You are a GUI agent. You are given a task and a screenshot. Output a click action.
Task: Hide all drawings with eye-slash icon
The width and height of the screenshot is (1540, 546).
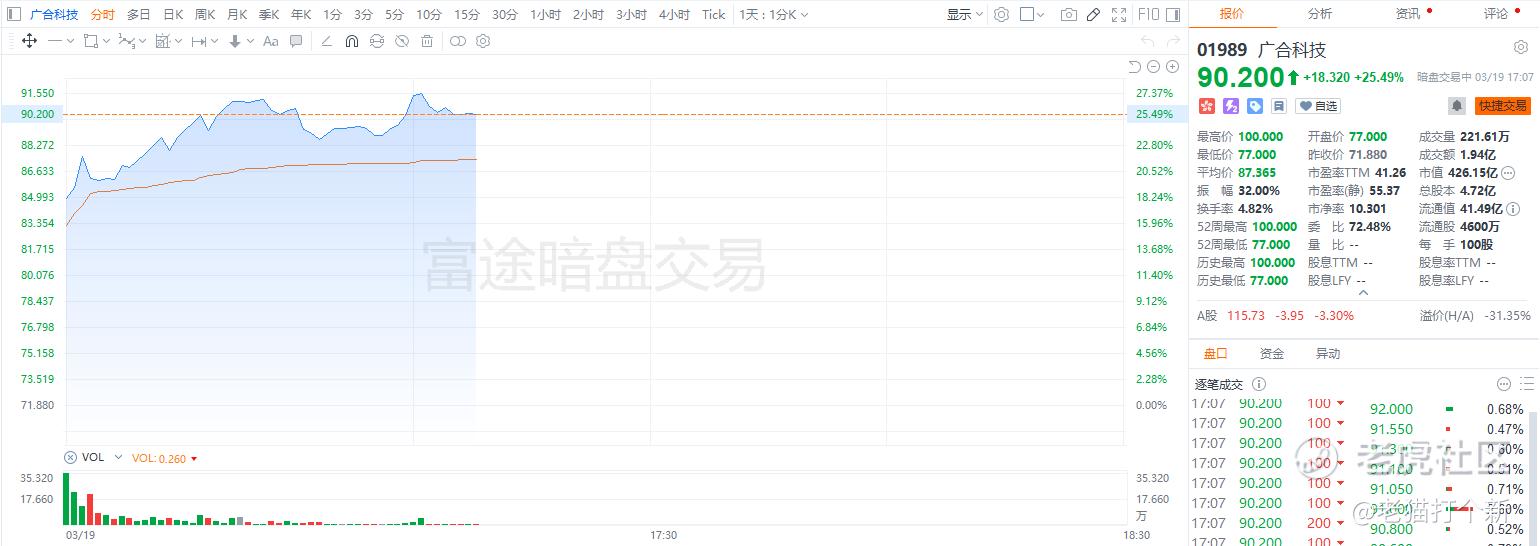coord(401,41)
